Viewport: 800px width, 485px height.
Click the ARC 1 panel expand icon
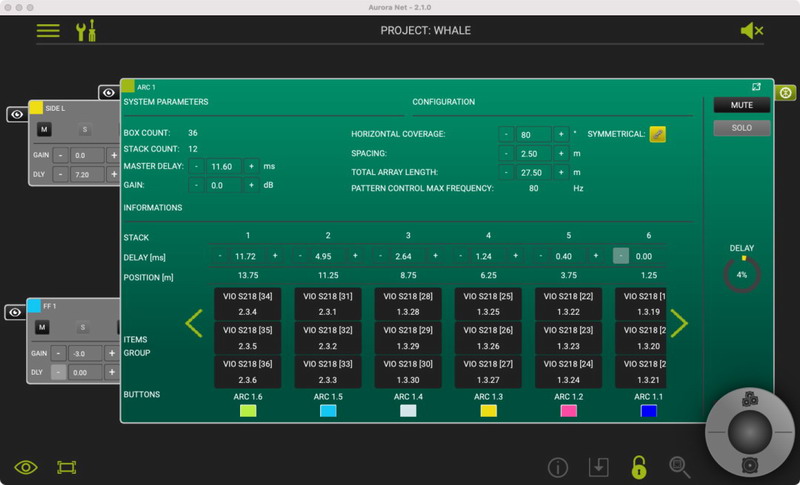pyautogui.click(x=757, y=88)
